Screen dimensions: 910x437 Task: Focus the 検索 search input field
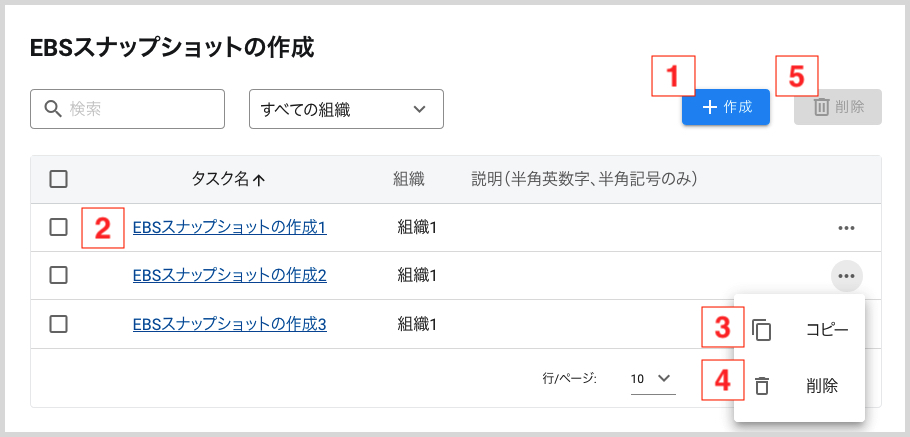pos(140,108)
